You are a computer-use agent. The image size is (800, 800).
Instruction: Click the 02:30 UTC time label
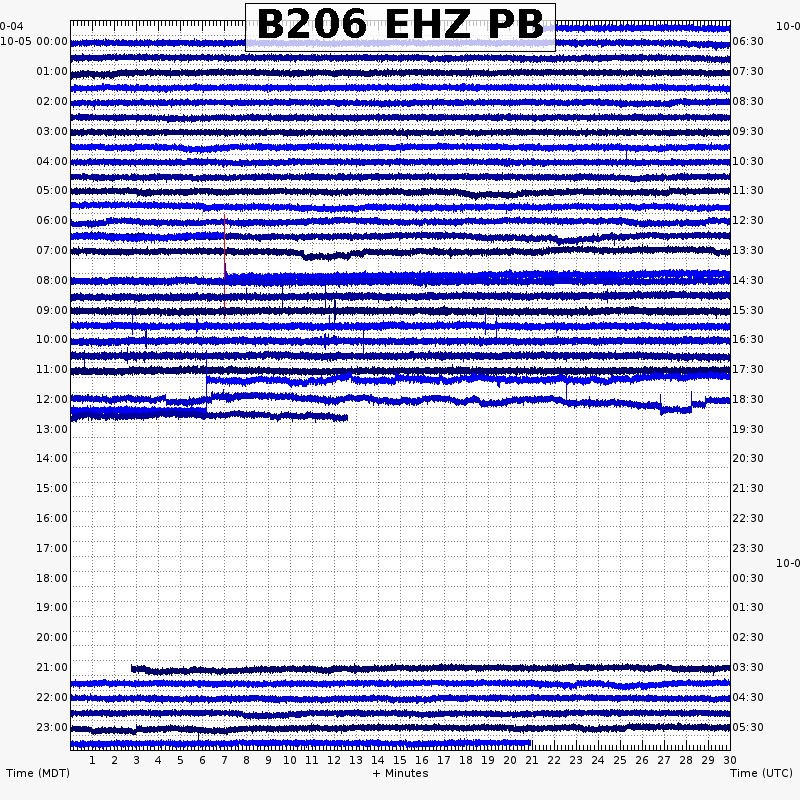tap(748, 637)
